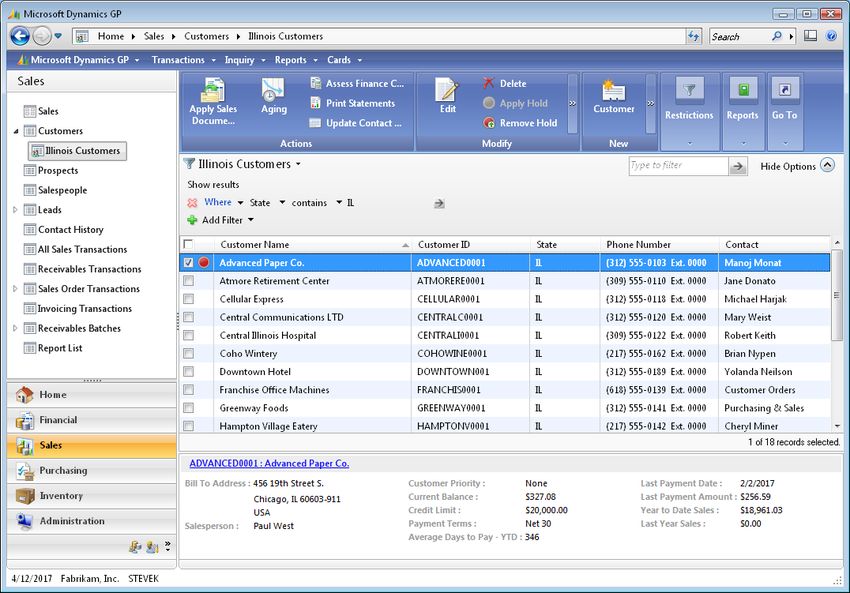The width and height of the screenshot is (850, 593).
Task: Click the customer list vertical scrollbar down arrow
Action: [x=837, y=426]
